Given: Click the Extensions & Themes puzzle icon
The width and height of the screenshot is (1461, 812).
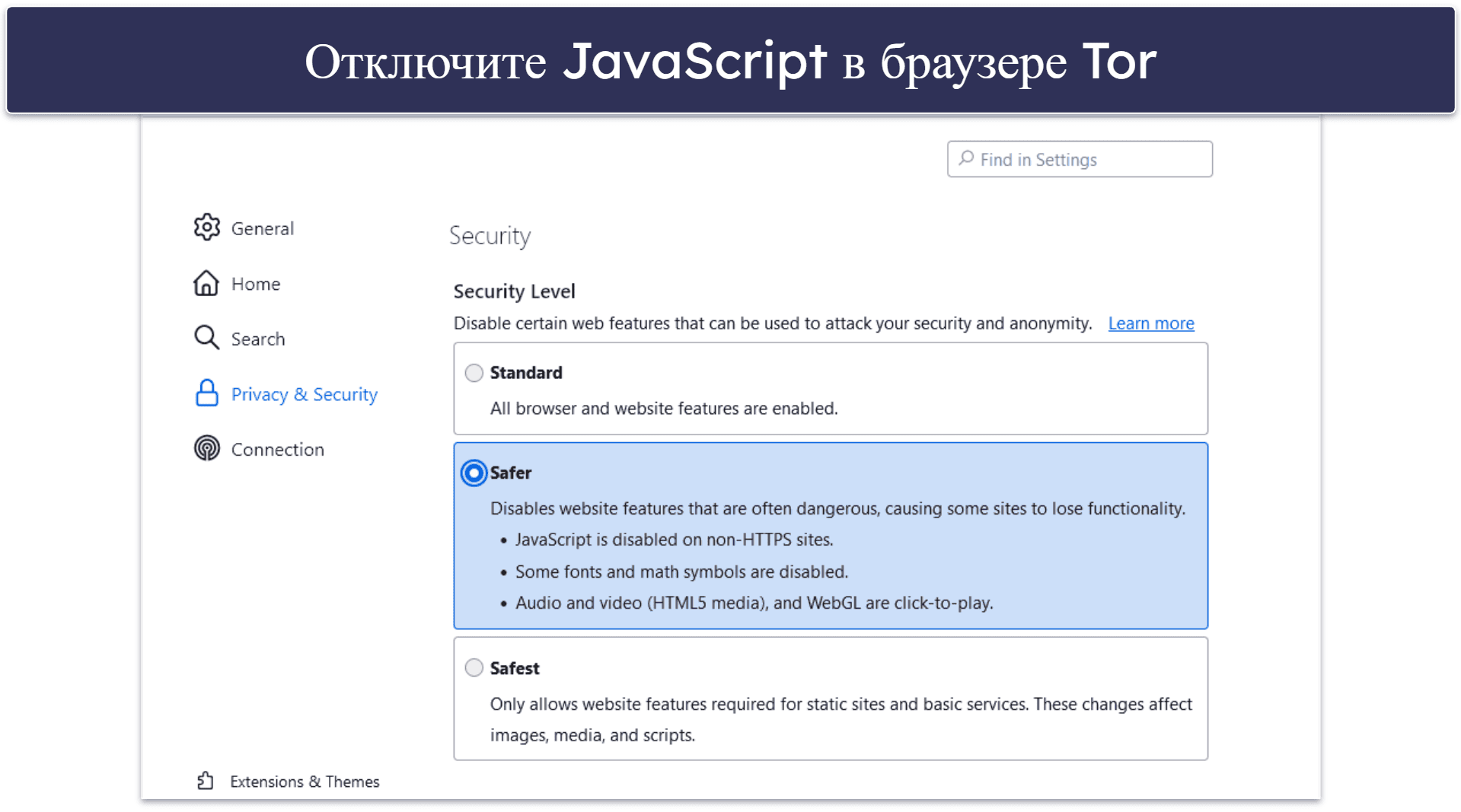Looking at the screenshot, I should click(205, 781).
